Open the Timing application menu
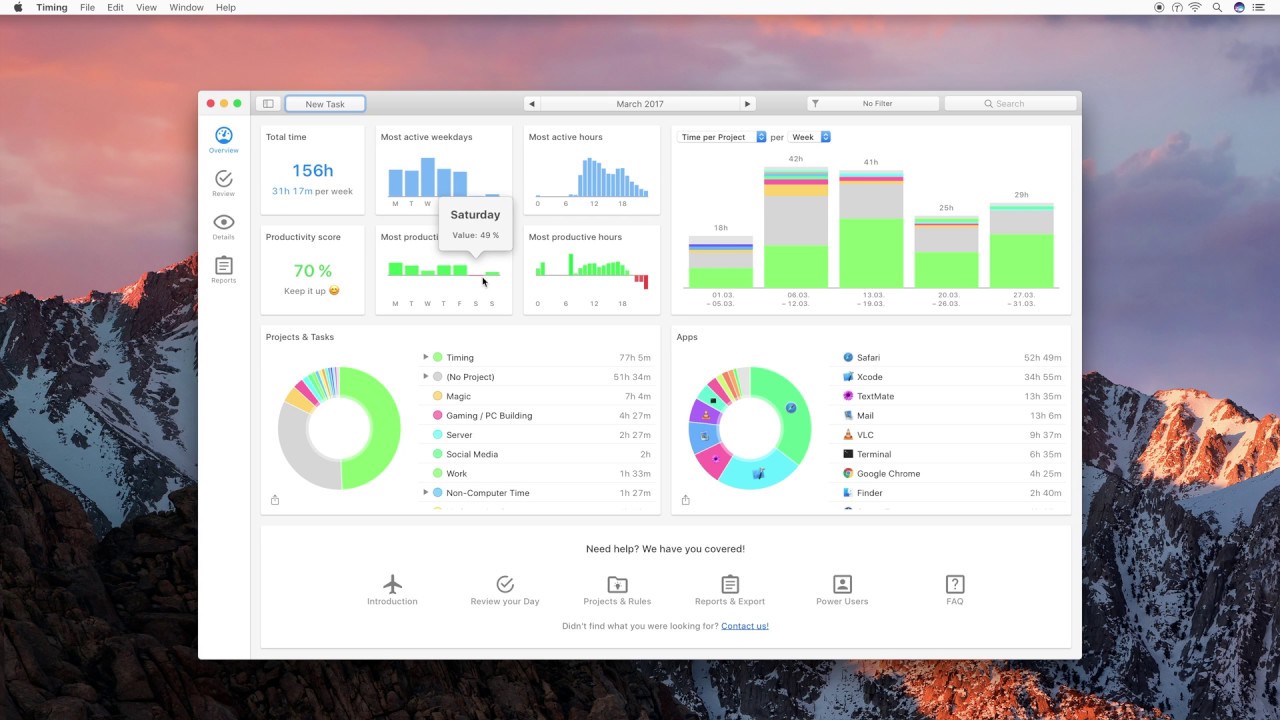1280x720 pixels. tap(52, 7)
